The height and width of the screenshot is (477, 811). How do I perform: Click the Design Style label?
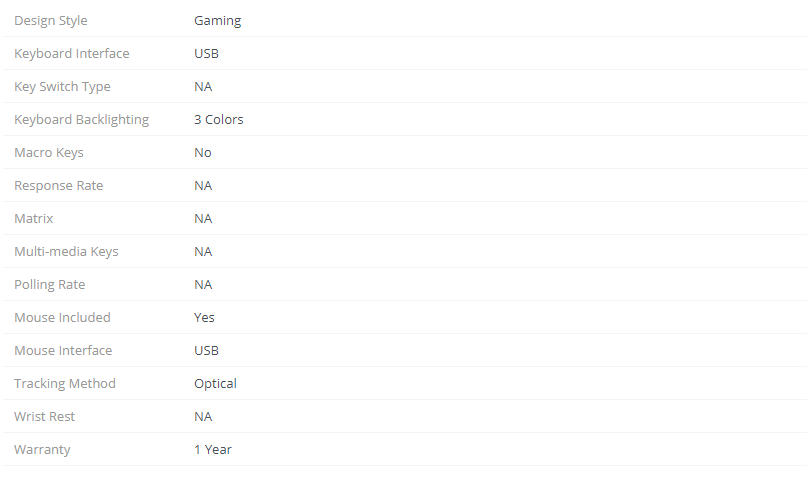51,21
